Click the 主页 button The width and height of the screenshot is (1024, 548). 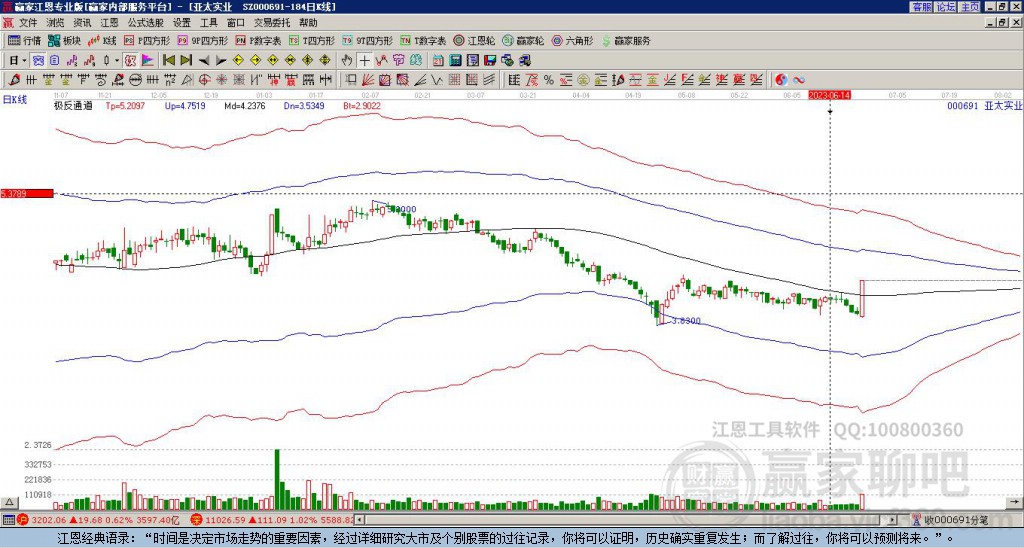pos(970,7)
